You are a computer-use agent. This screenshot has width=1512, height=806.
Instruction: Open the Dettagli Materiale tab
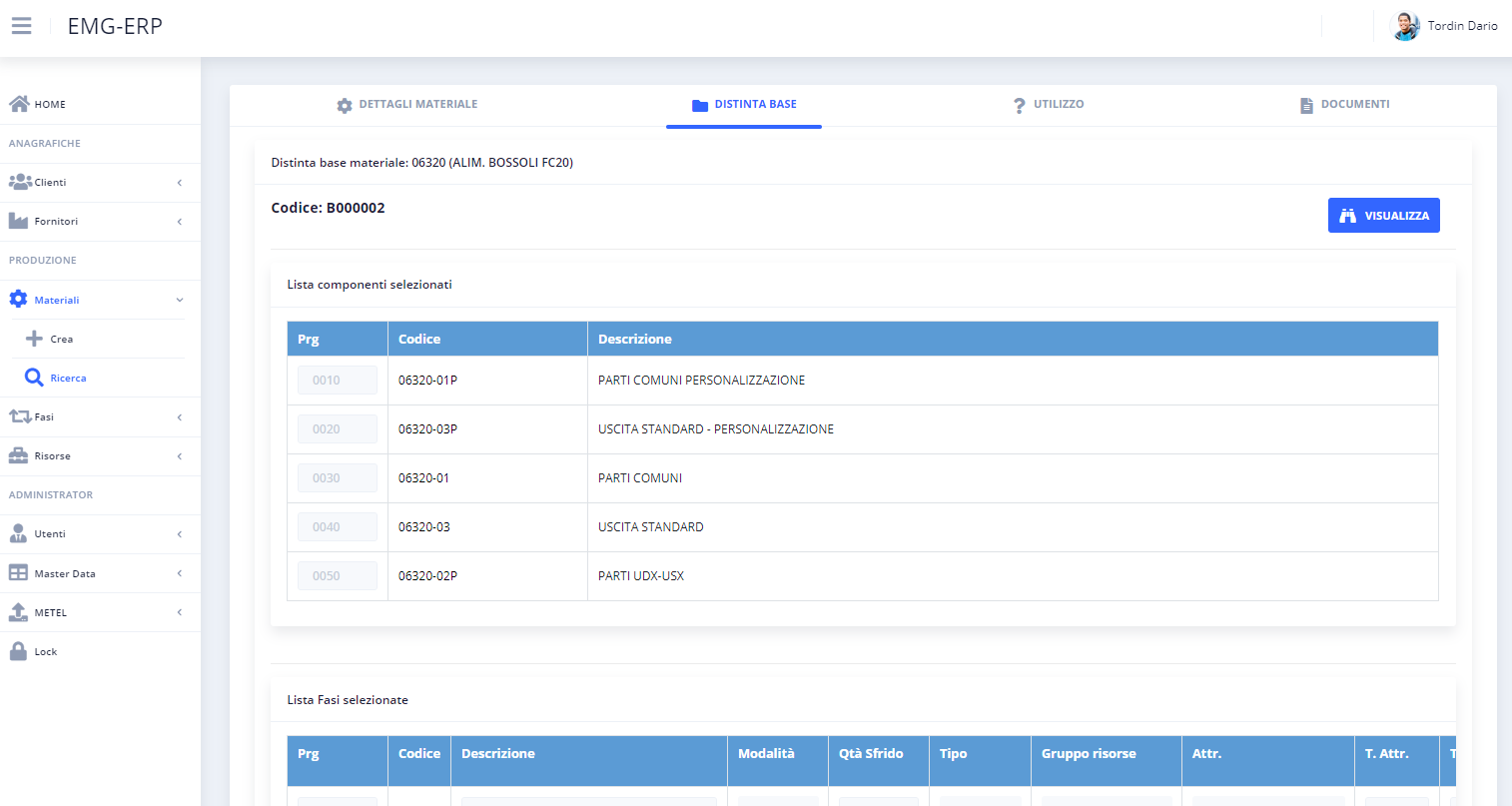pyautogui.click(x=407, y=105)
